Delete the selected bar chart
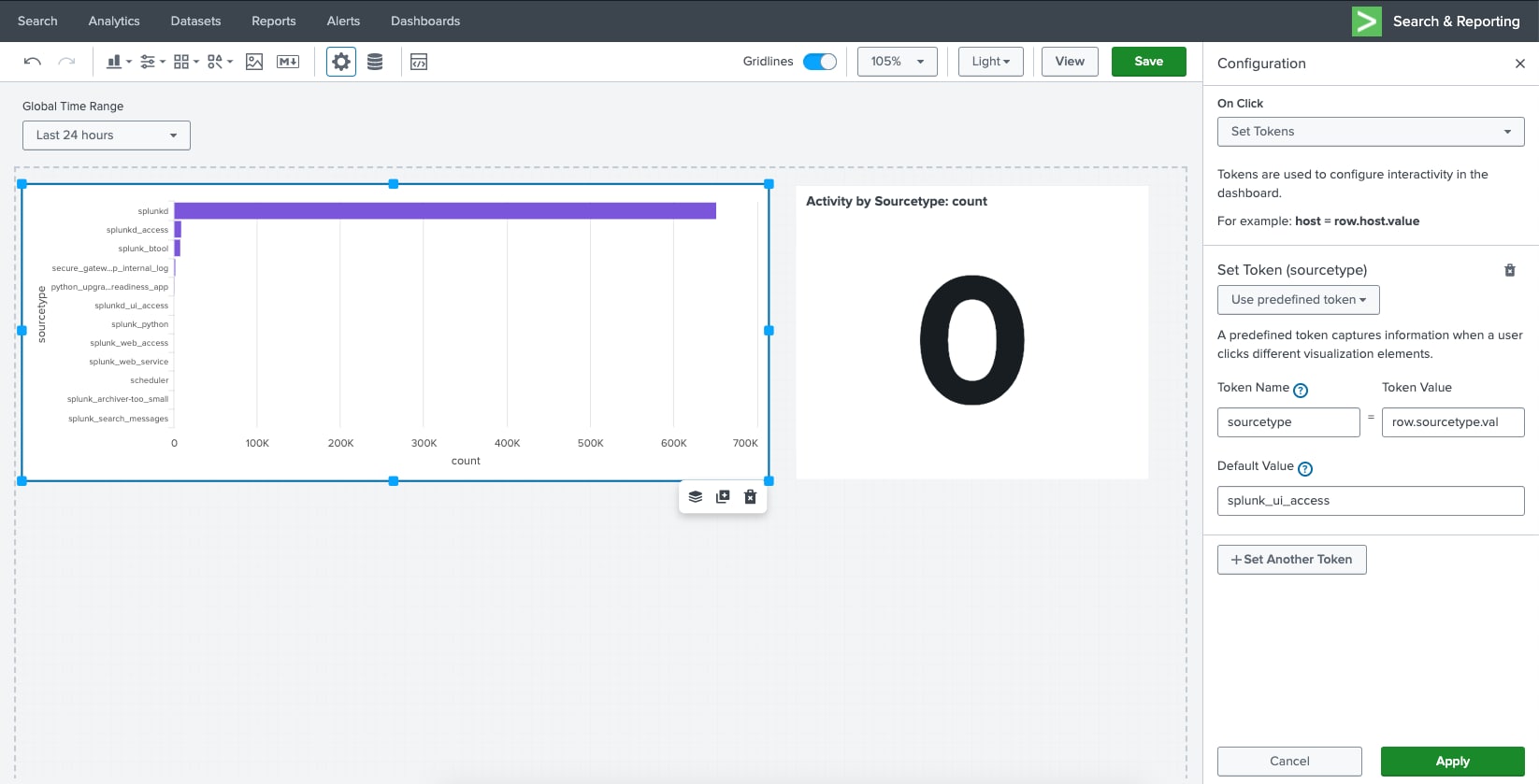The image size is (1539, 784). (x=750, y=497)
